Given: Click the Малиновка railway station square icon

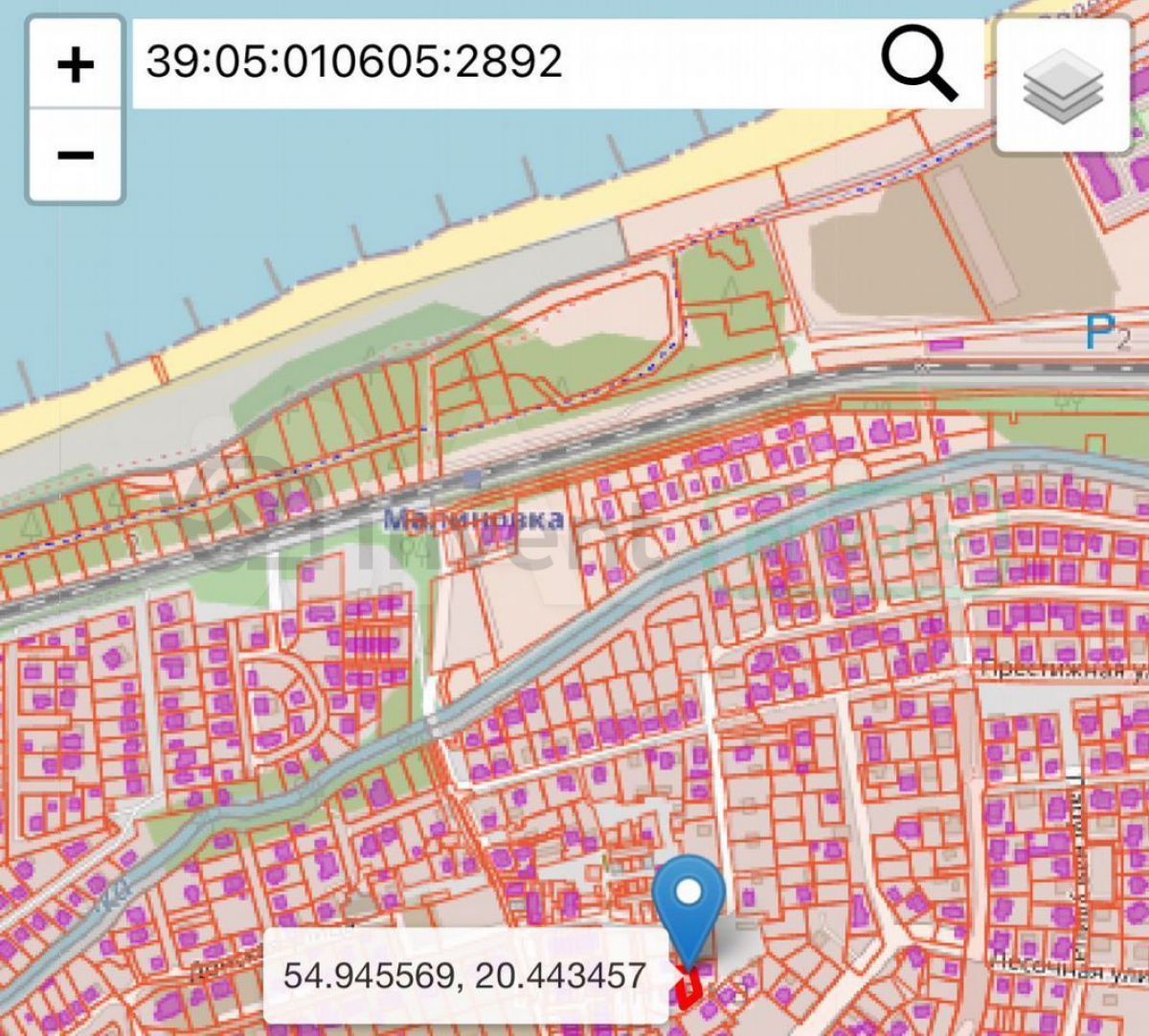Looking at the screenshot, I should (x=470, y=478).
